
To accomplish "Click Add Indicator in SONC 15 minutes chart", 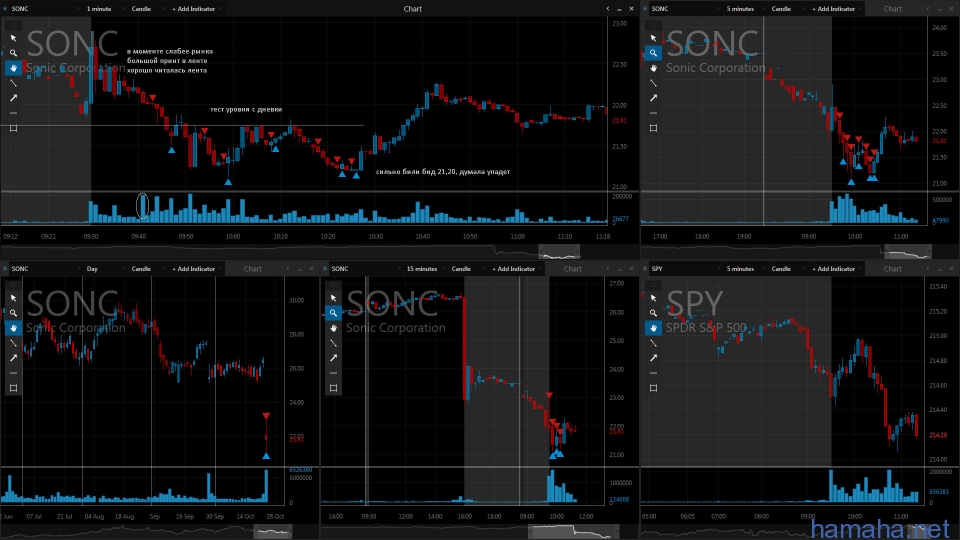I will click(515, 269).
